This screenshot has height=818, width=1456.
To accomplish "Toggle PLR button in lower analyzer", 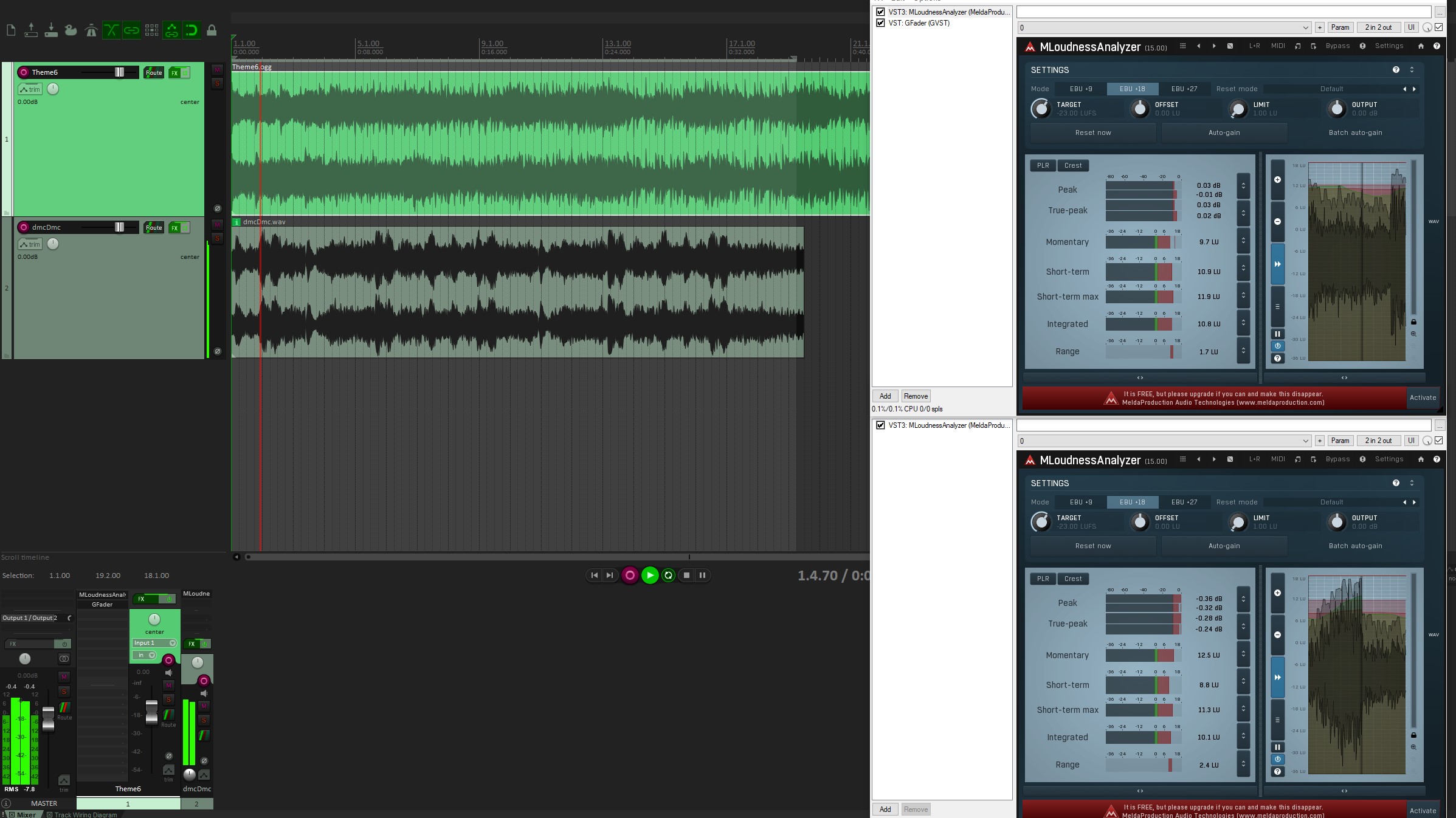I will [x=1043, y=579].
